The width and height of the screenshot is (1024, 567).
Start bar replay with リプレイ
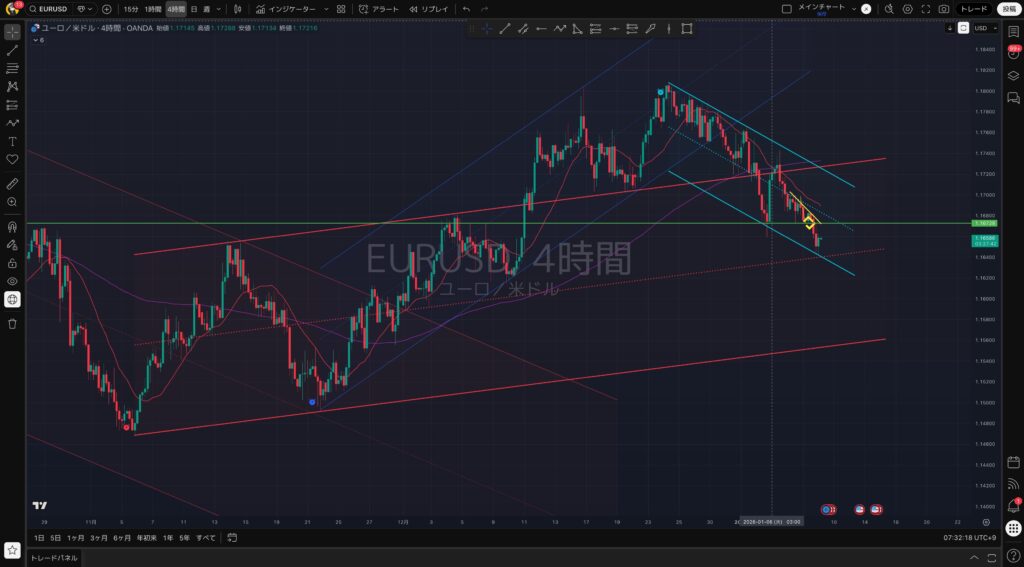[429, 9]
